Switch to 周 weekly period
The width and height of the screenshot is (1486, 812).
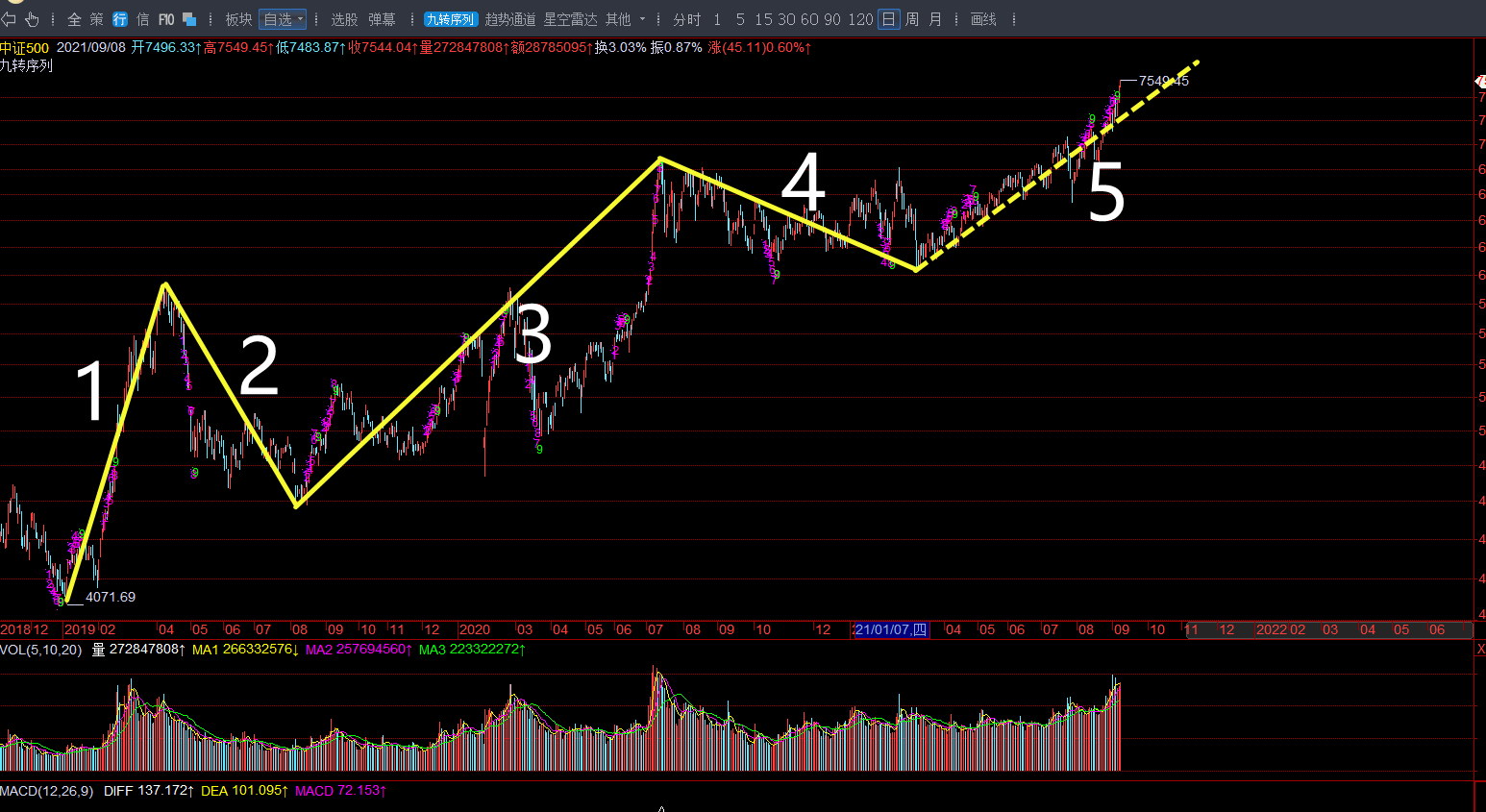tap(912, 19)
